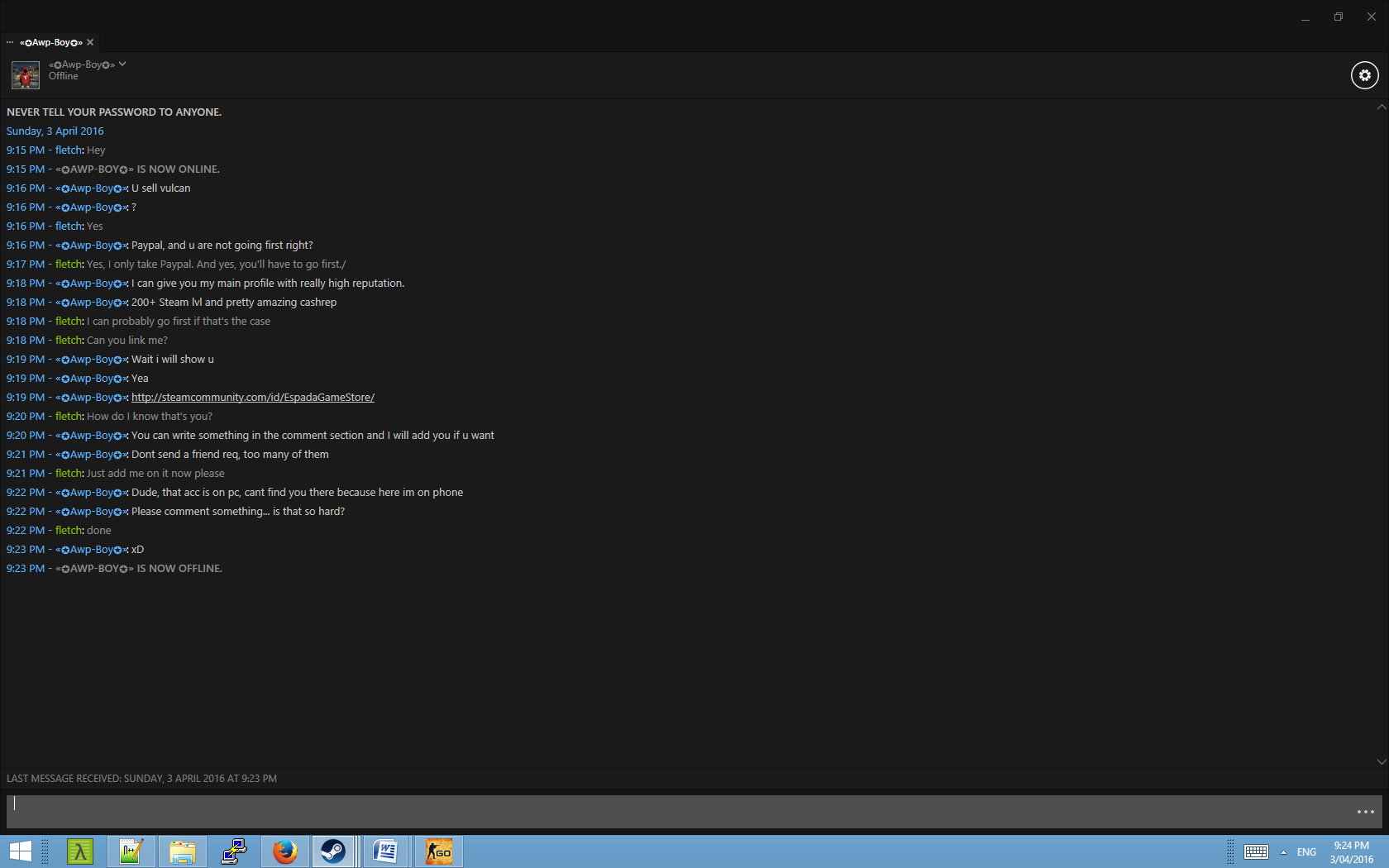Open the PuTTY taskbar icon
This screenshot has height=868, width=1389.
234,851
